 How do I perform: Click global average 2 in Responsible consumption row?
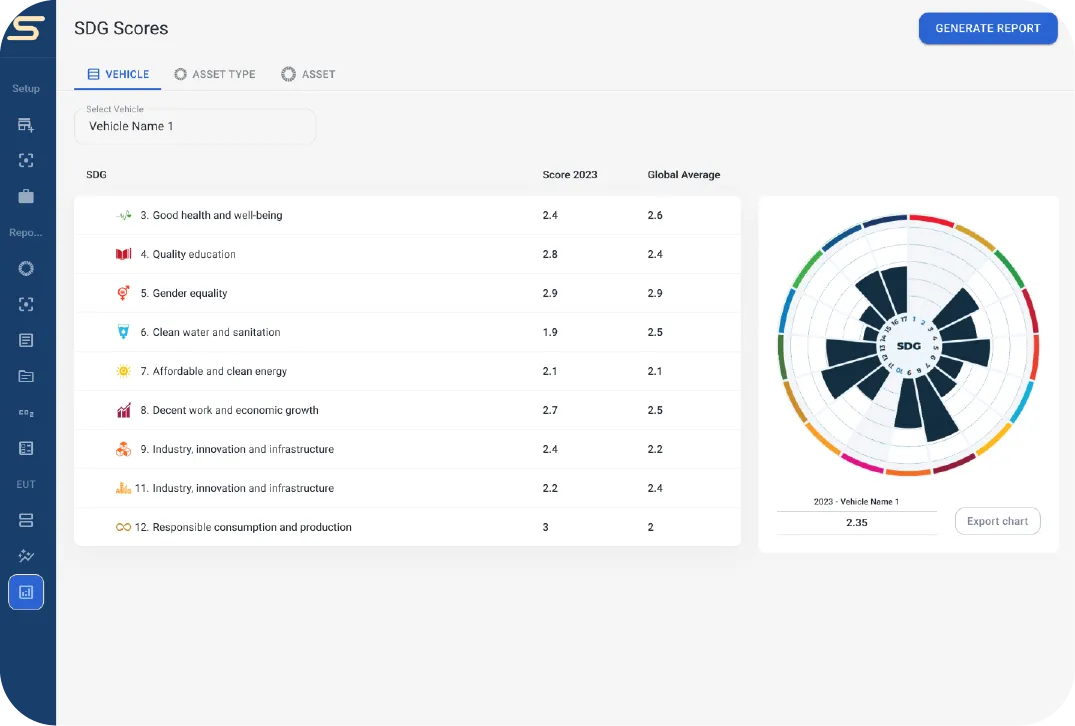click(x=651, y=527)
